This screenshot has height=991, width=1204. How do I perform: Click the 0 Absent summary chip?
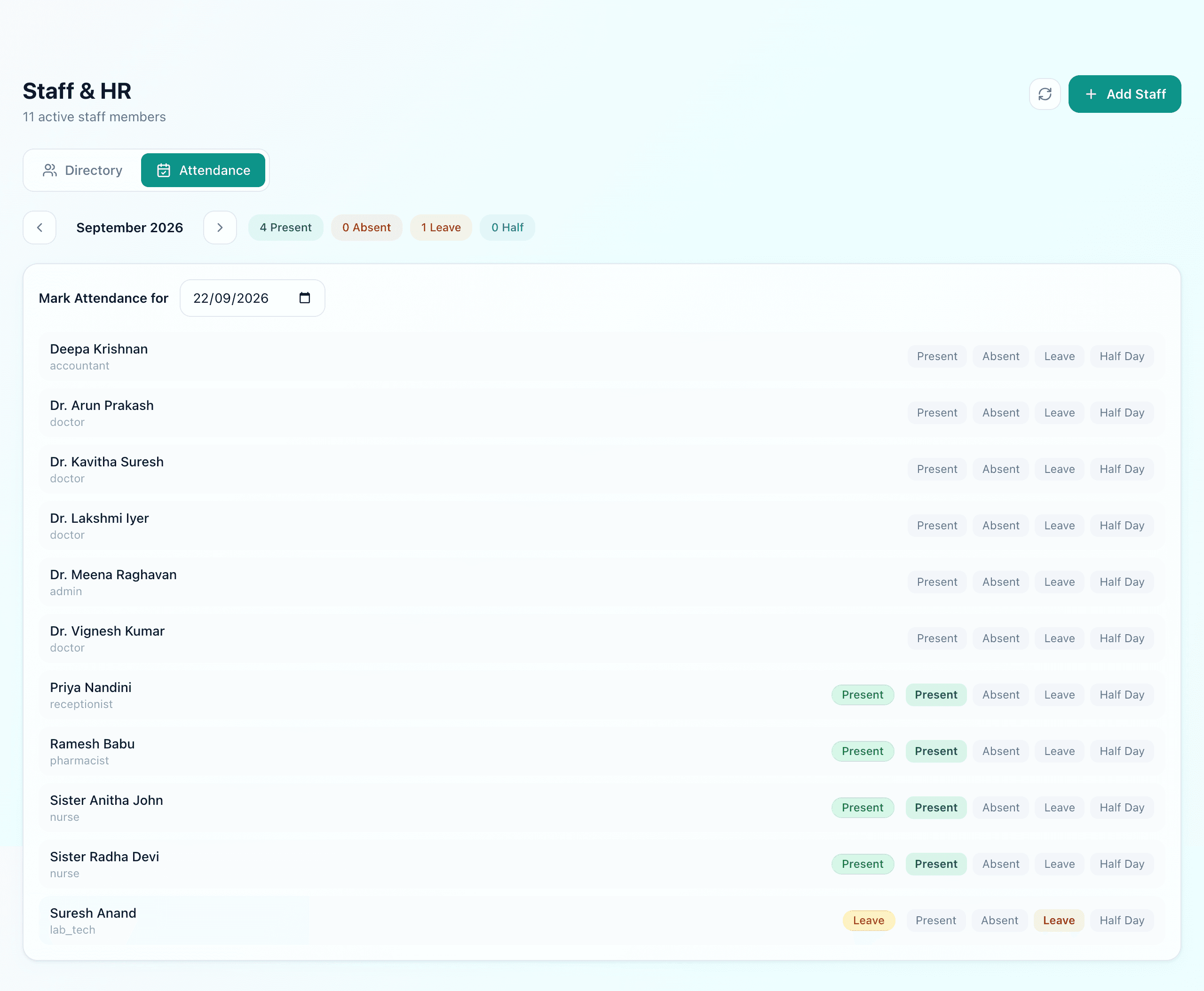(367, 227)
